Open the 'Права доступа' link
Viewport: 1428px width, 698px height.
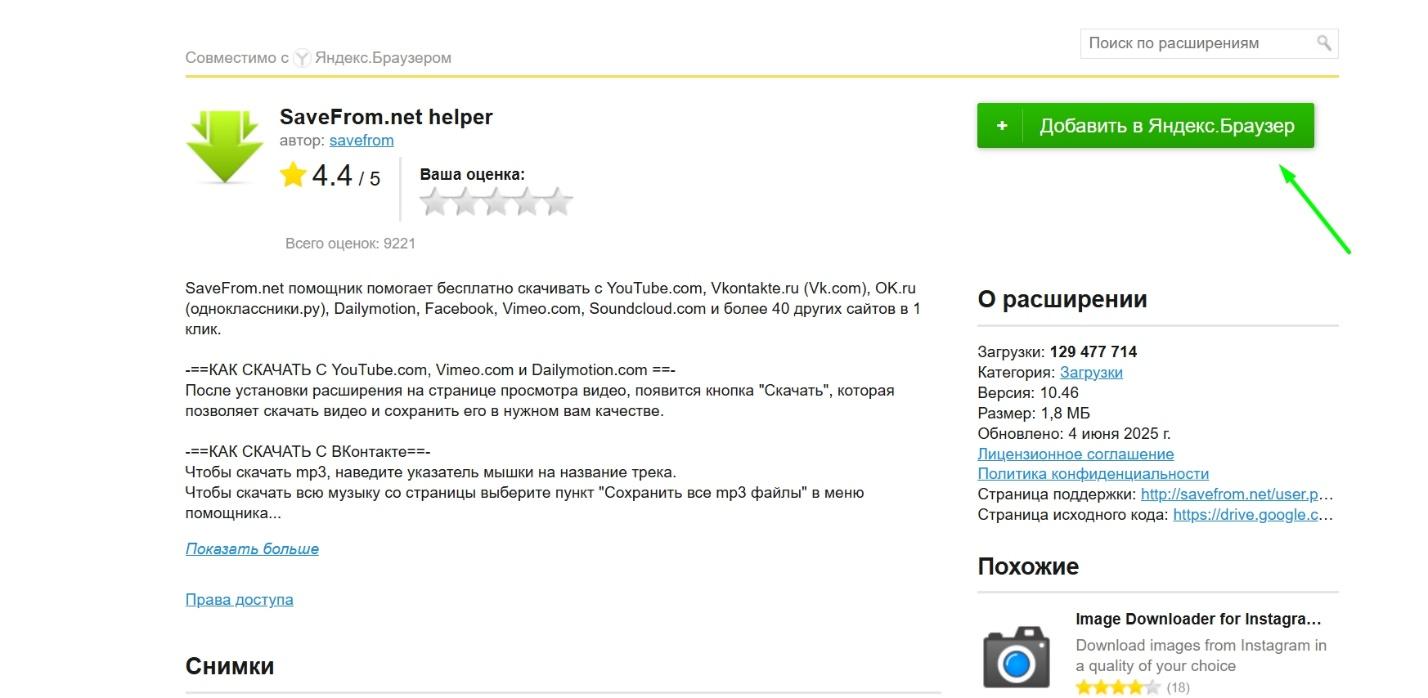(x=239, y=599)
